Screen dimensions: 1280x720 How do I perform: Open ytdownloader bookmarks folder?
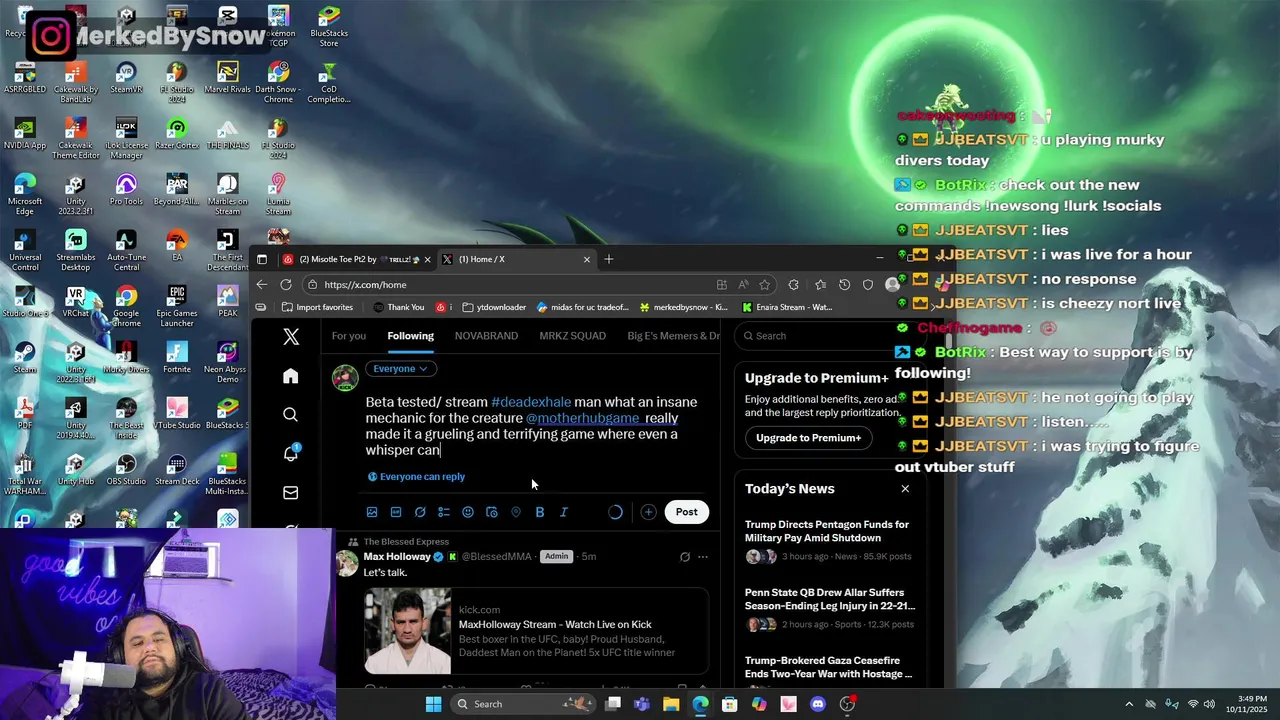click(x=495, y=307)
